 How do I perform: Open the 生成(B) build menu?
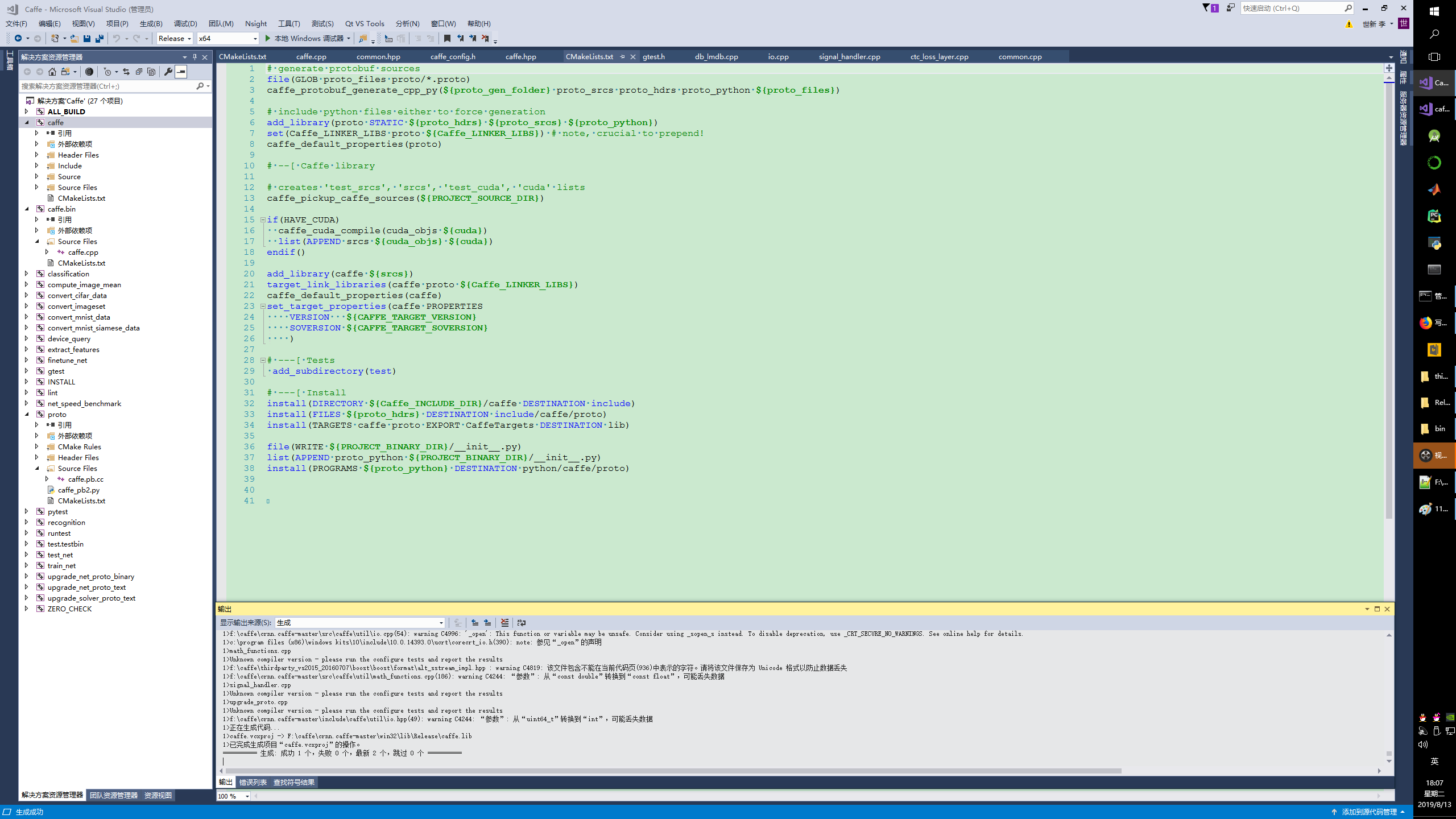[x=151, y=23]
